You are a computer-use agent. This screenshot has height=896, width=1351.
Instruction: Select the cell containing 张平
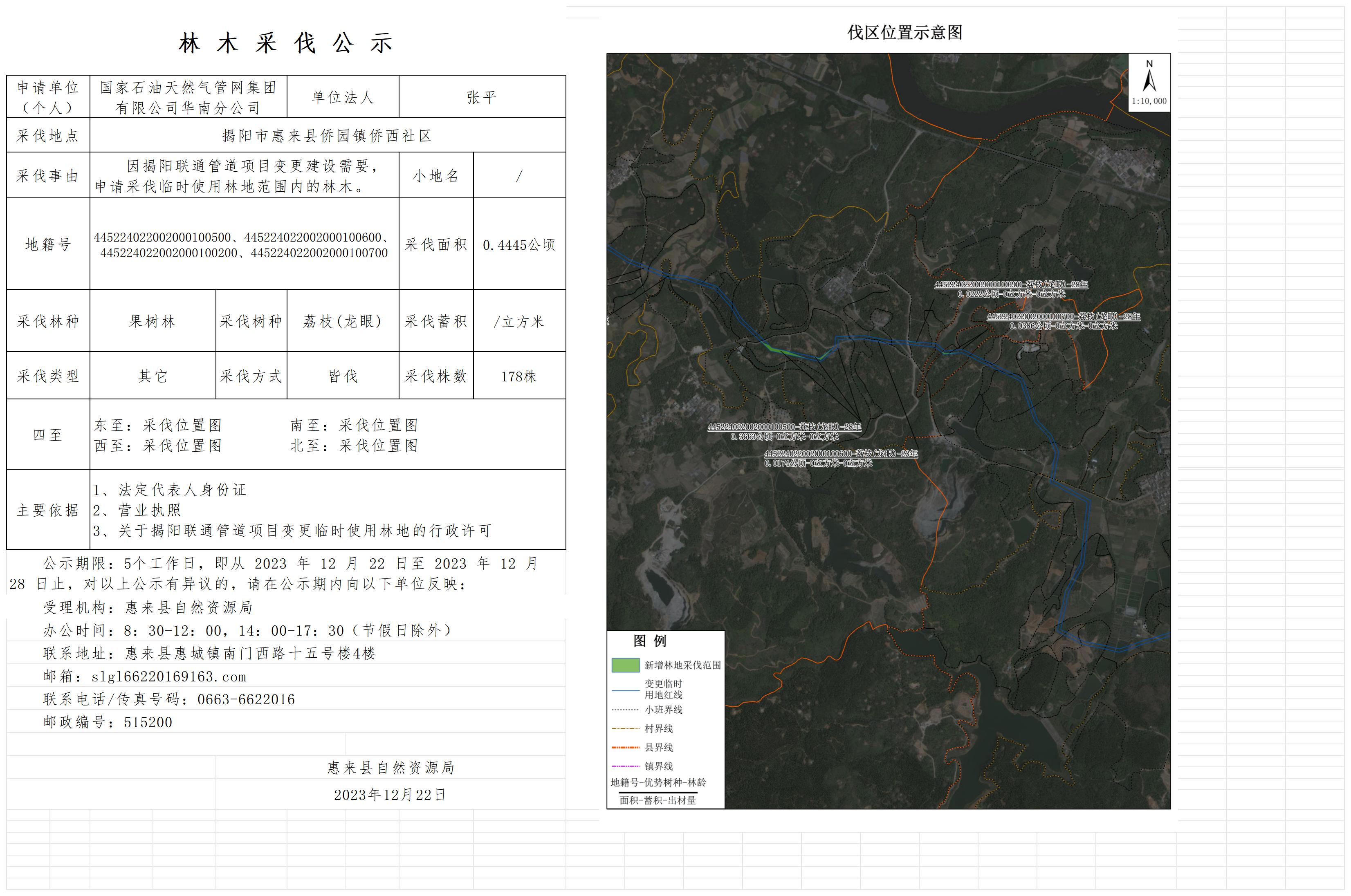point(482,97)
